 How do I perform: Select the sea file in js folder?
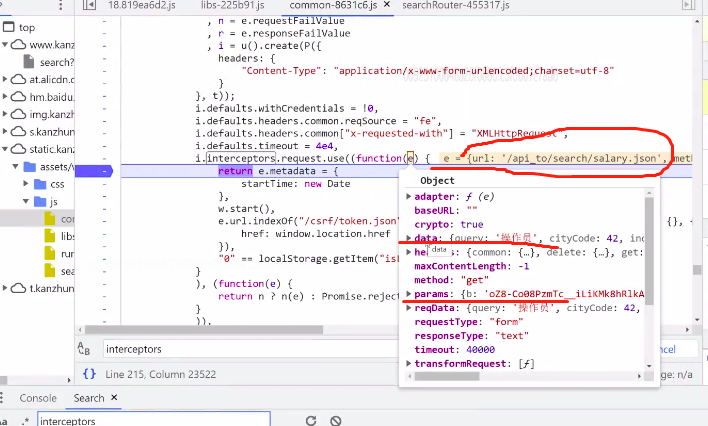pyautogui.click(x=67, y=271)
